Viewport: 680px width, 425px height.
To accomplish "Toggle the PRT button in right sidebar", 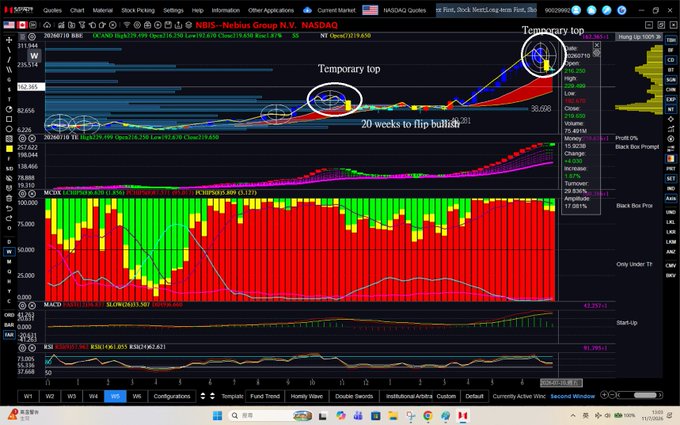I will click(671, 169).
